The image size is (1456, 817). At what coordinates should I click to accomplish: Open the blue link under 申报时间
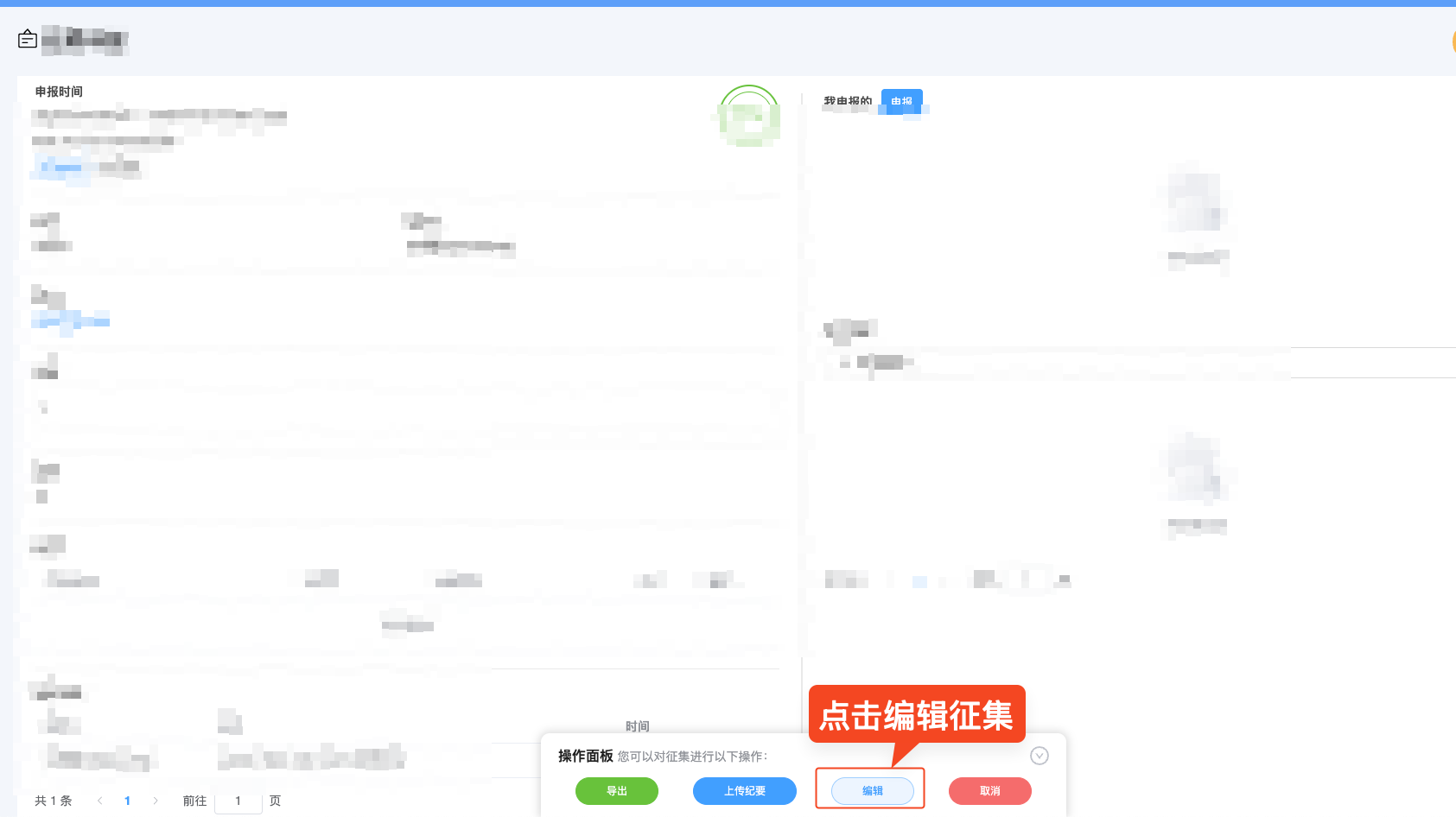tap(59, 168)
